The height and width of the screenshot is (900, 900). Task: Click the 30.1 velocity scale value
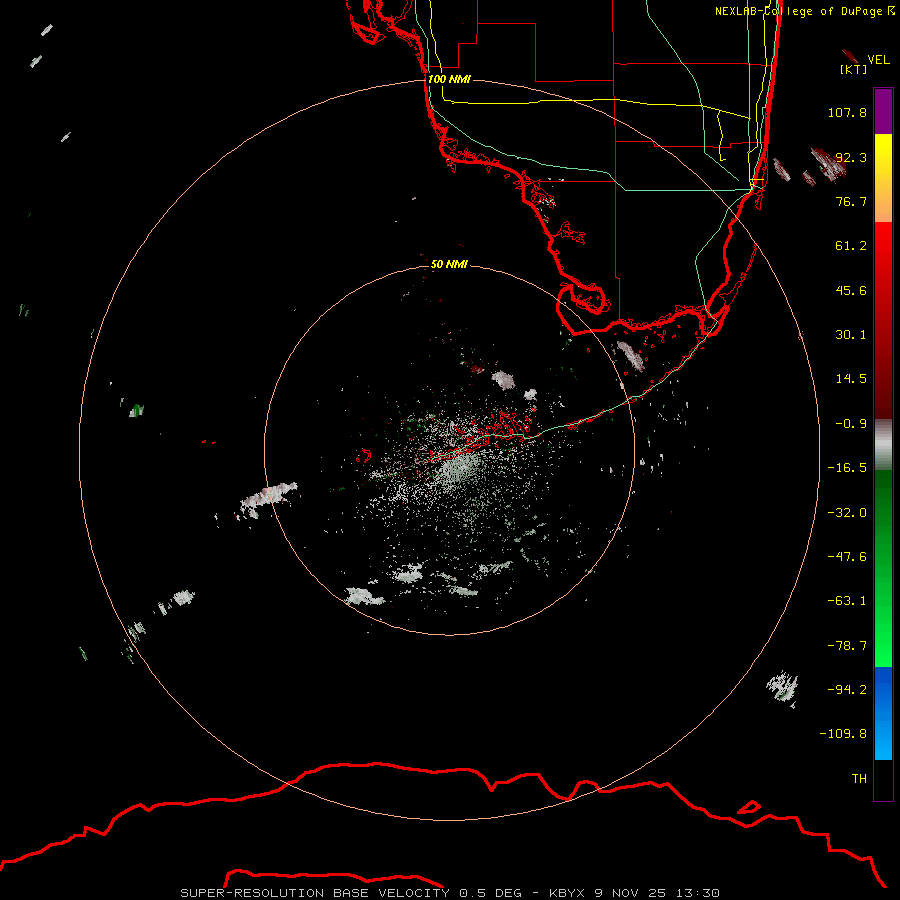(851, 335)
